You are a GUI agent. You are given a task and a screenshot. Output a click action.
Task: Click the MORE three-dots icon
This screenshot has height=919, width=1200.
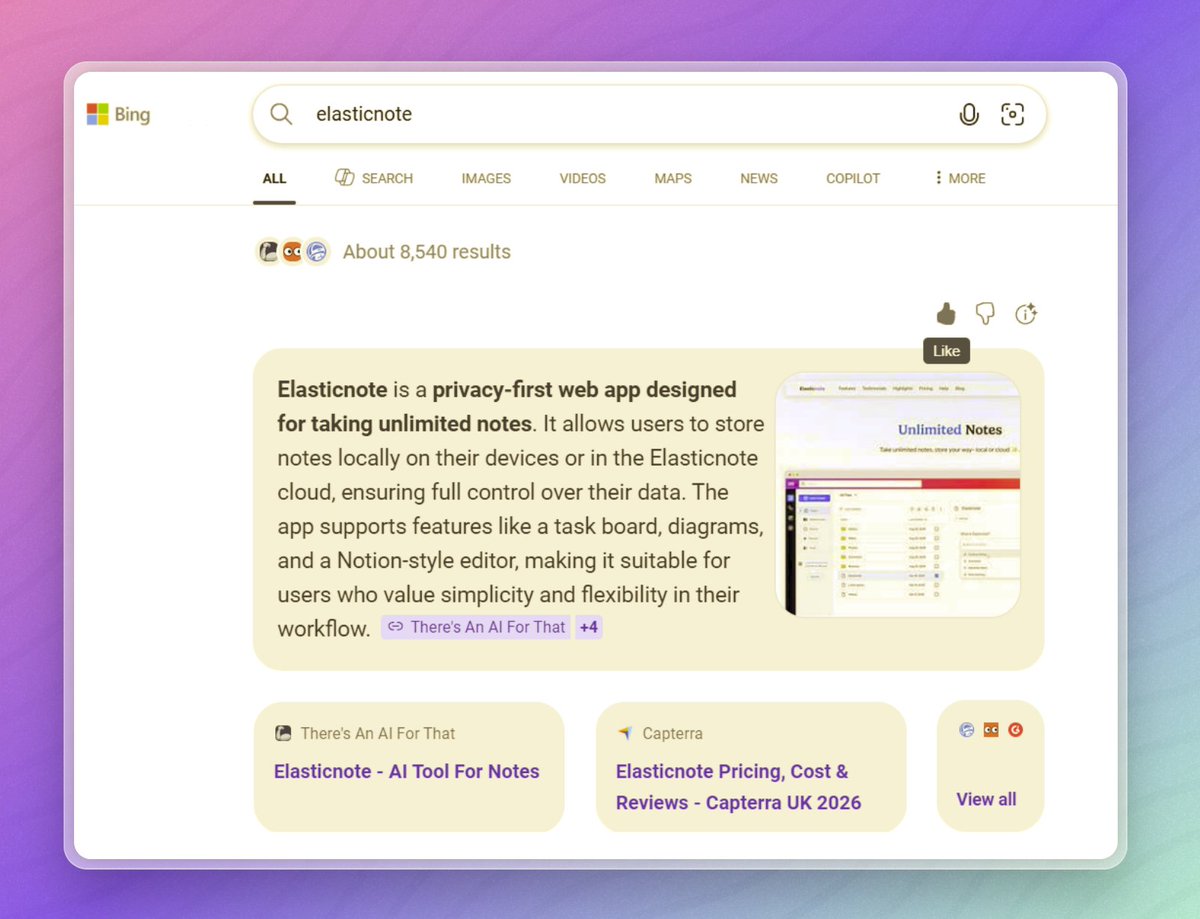point(938,178)
